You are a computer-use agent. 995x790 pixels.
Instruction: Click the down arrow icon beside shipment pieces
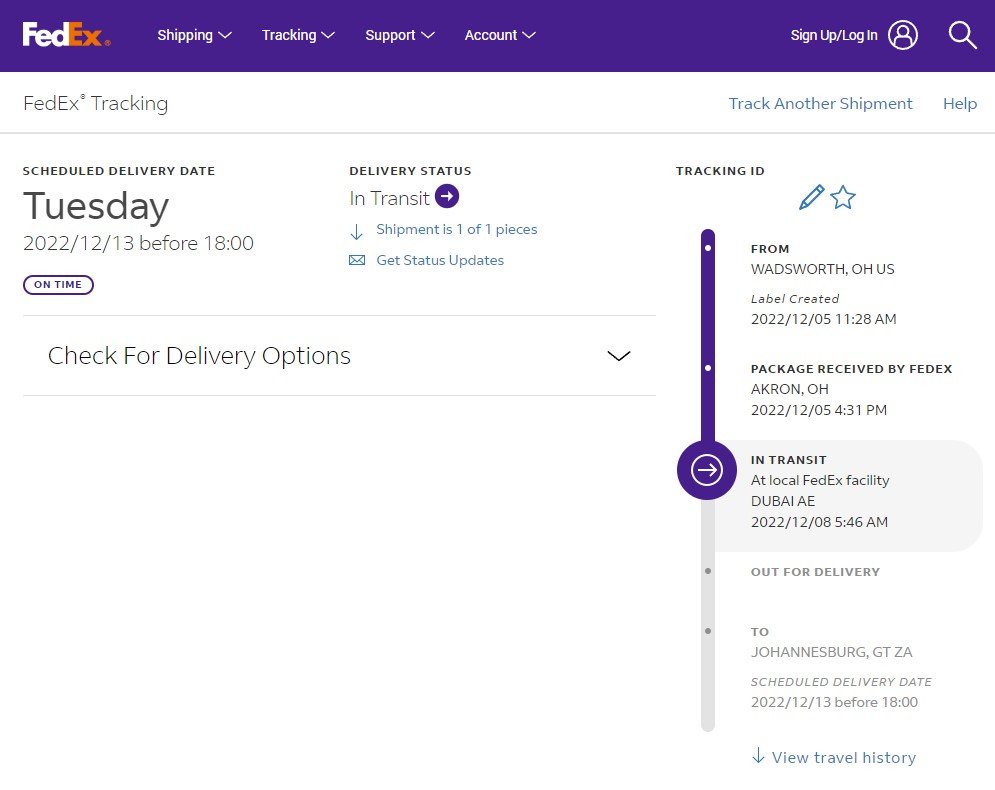tap(357, 232)
